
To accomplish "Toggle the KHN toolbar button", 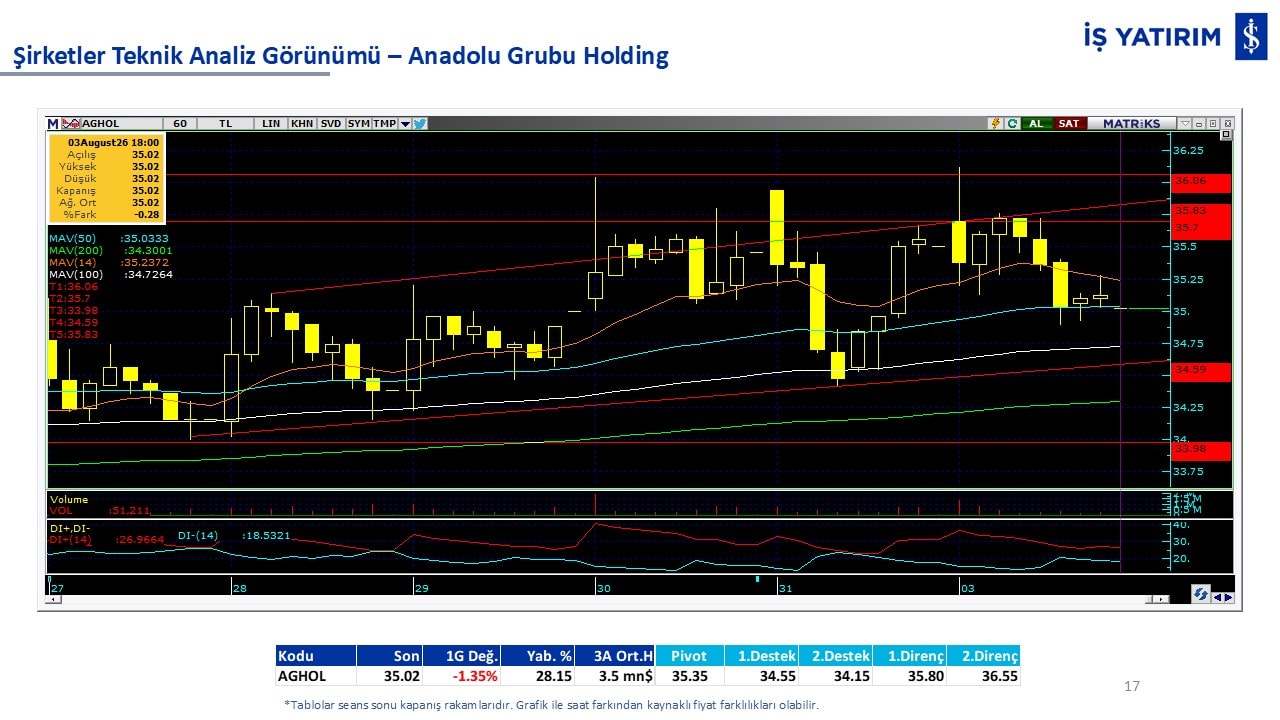I will (x=302, y=124).
